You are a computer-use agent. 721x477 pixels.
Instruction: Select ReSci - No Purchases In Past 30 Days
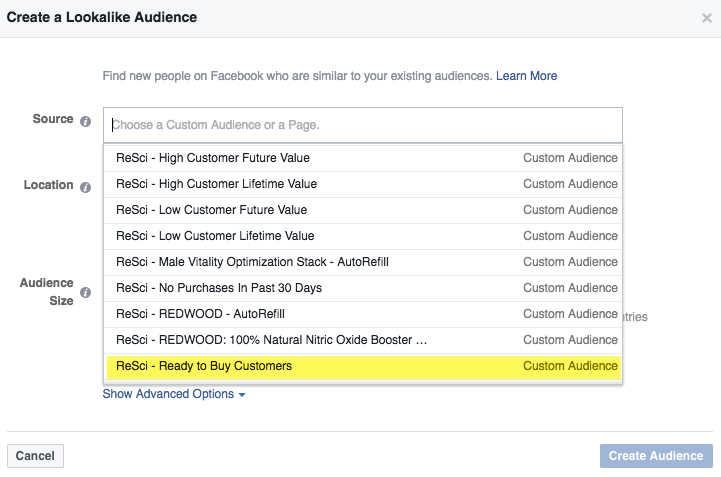pyautogui.click(x=363, y=288)
